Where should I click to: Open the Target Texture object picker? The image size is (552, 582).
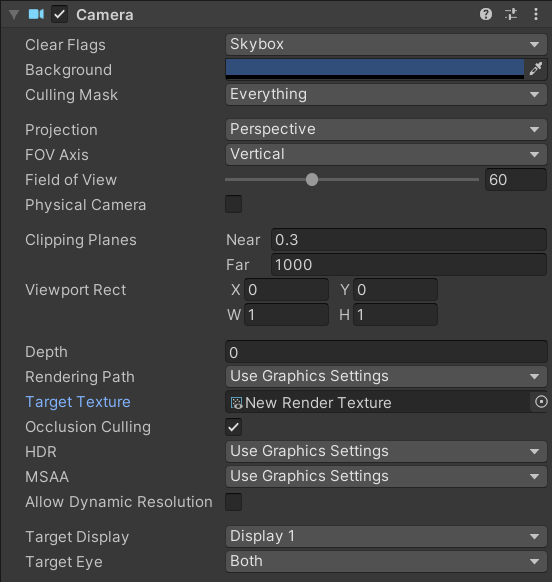pos(541,401)
